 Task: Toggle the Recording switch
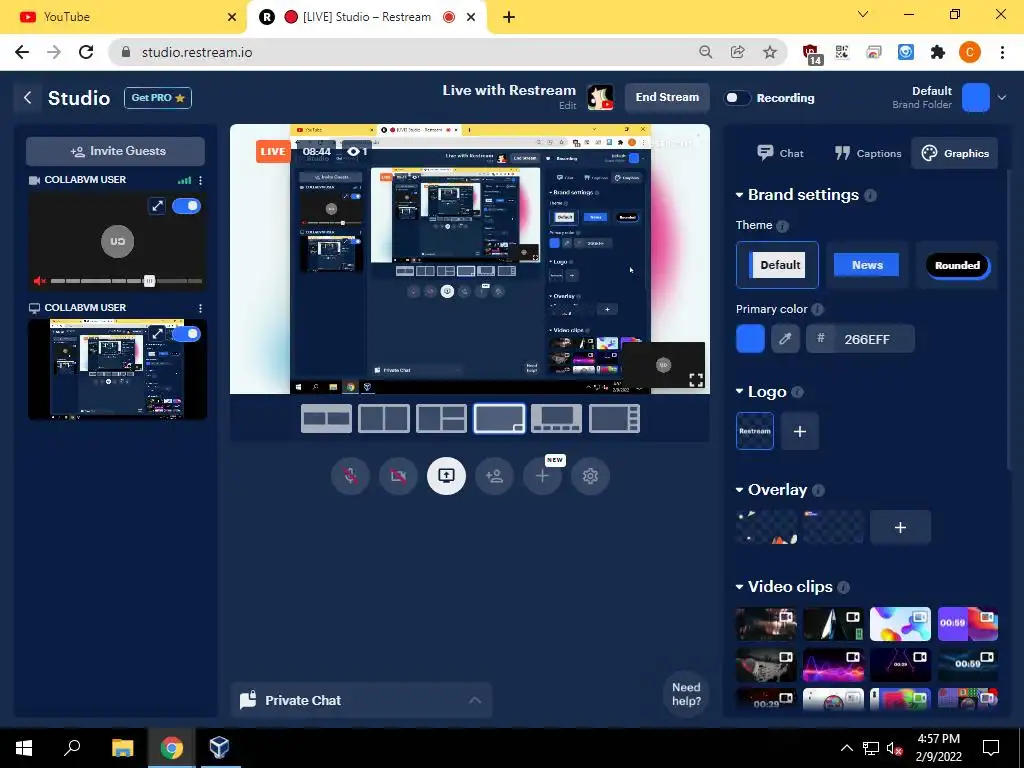click(x=737, y=98)
